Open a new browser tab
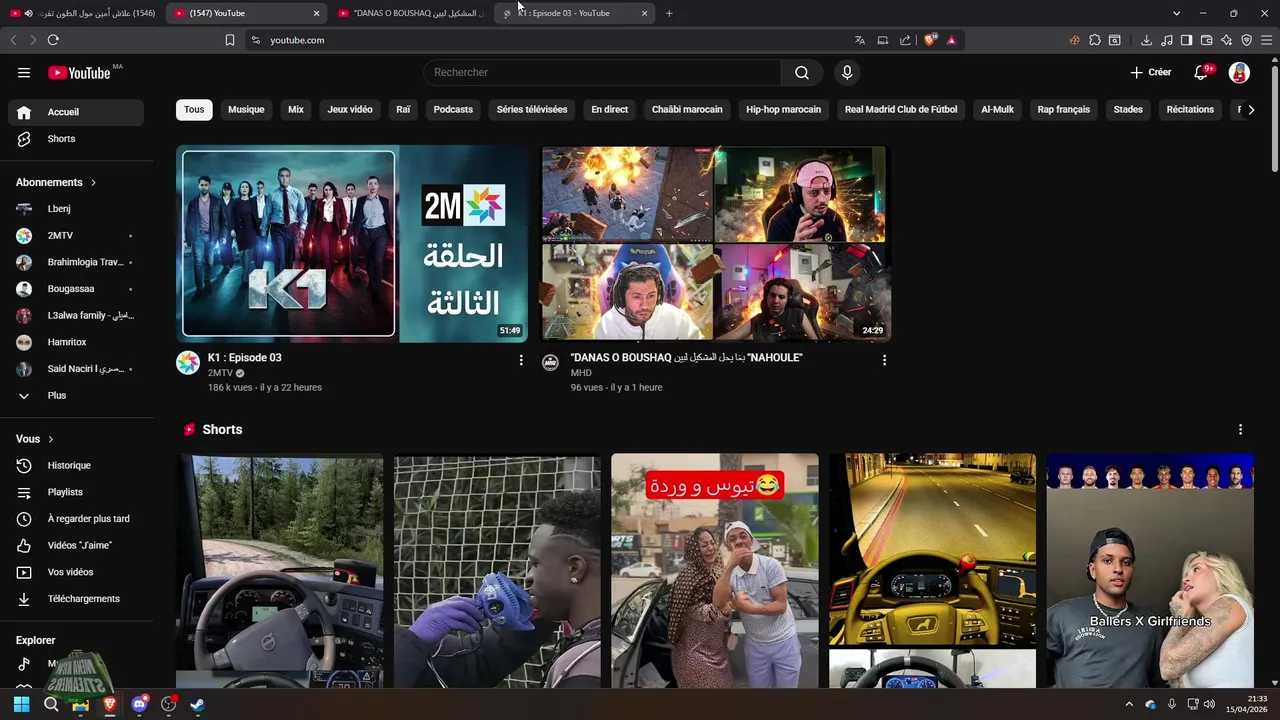This screenshot has width=1280, height=720. pos(669,13)
